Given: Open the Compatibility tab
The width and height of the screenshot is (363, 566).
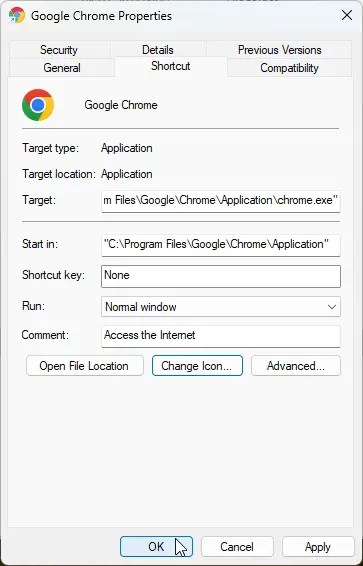Looking at the screenshot, I should (x=289, y=68).
